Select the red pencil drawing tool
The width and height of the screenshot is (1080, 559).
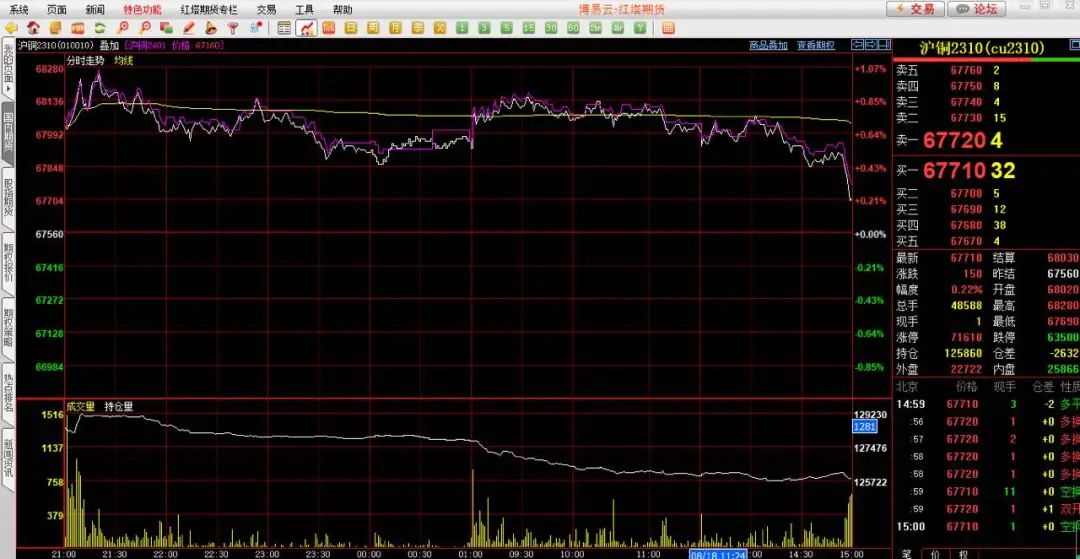tap(189, 28)
